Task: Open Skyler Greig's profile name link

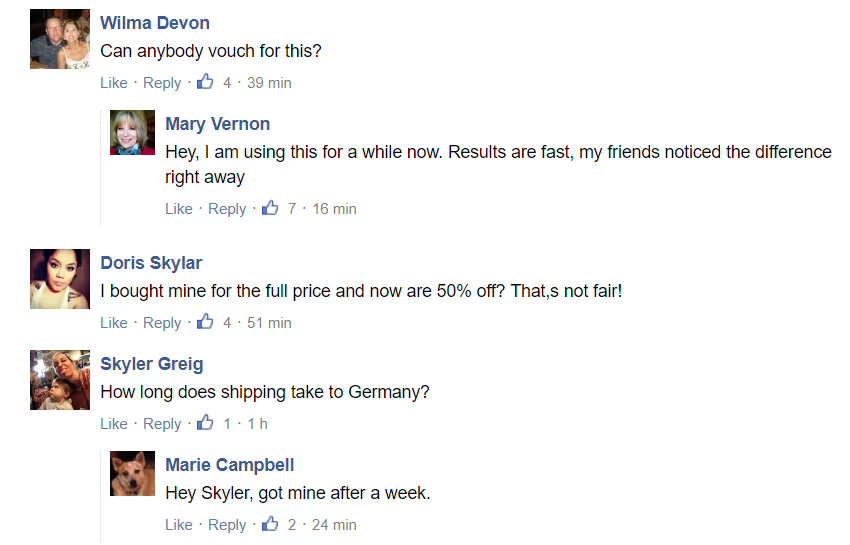Action: [x=152, y=364]
